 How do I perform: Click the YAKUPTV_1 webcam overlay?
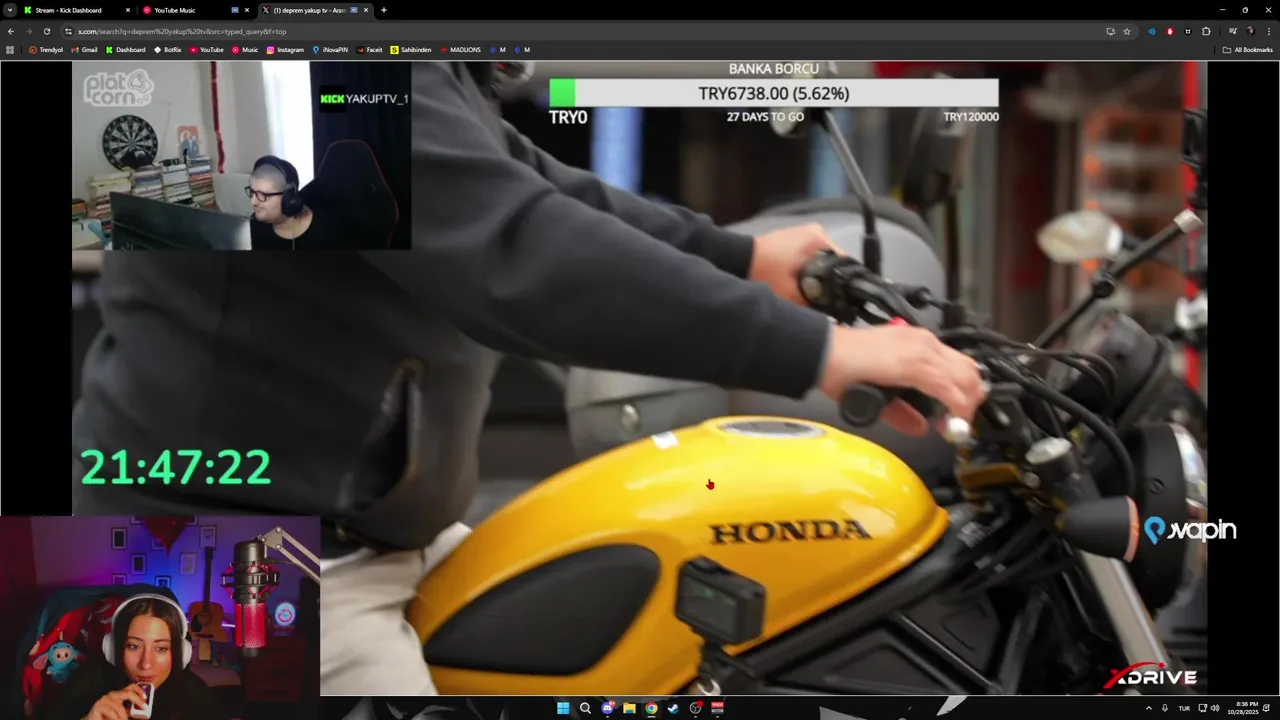coord(241,155)
